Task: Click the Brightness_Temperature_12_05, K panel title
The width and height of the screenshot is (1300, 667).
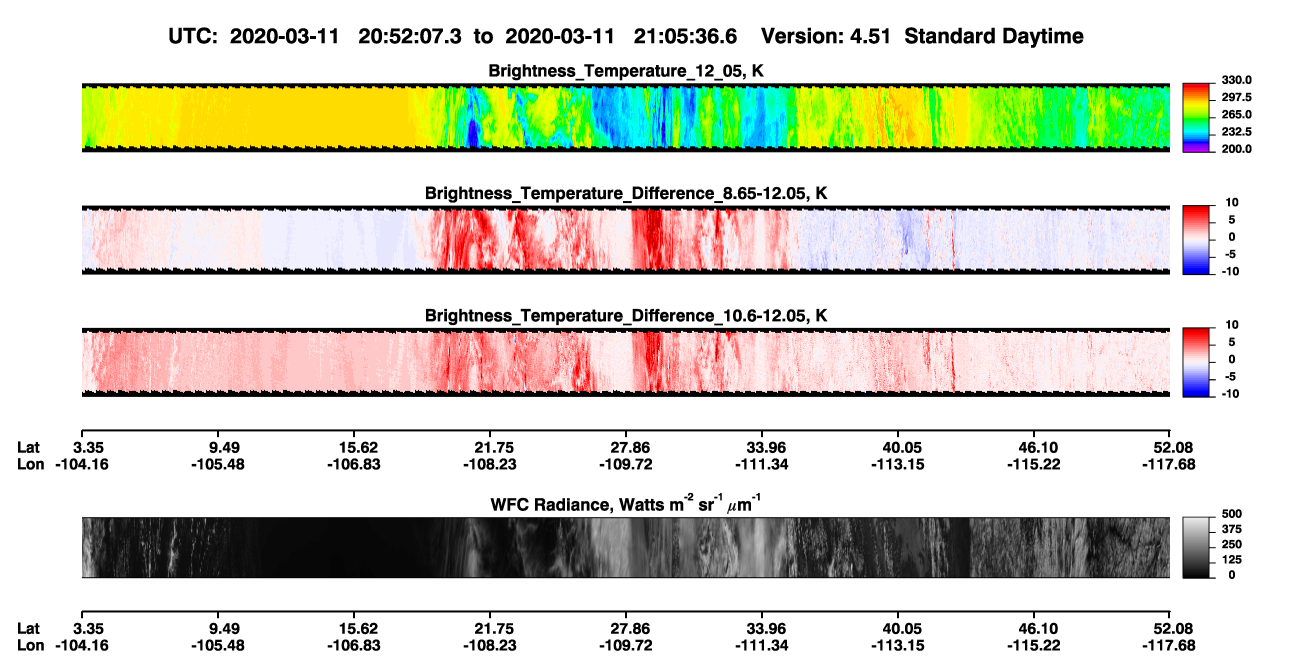Action: click(626, 71)
